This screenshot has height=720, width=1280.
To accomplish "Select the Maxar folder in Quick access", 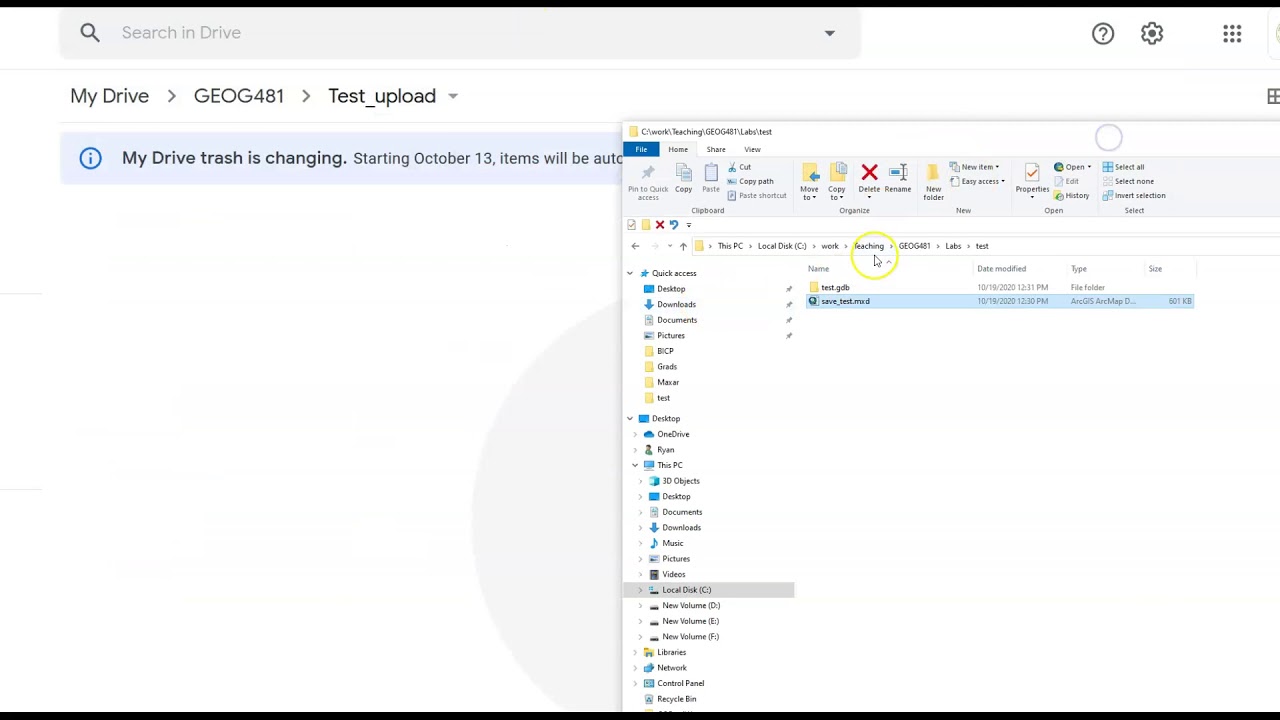I will (x=668, y=382).
